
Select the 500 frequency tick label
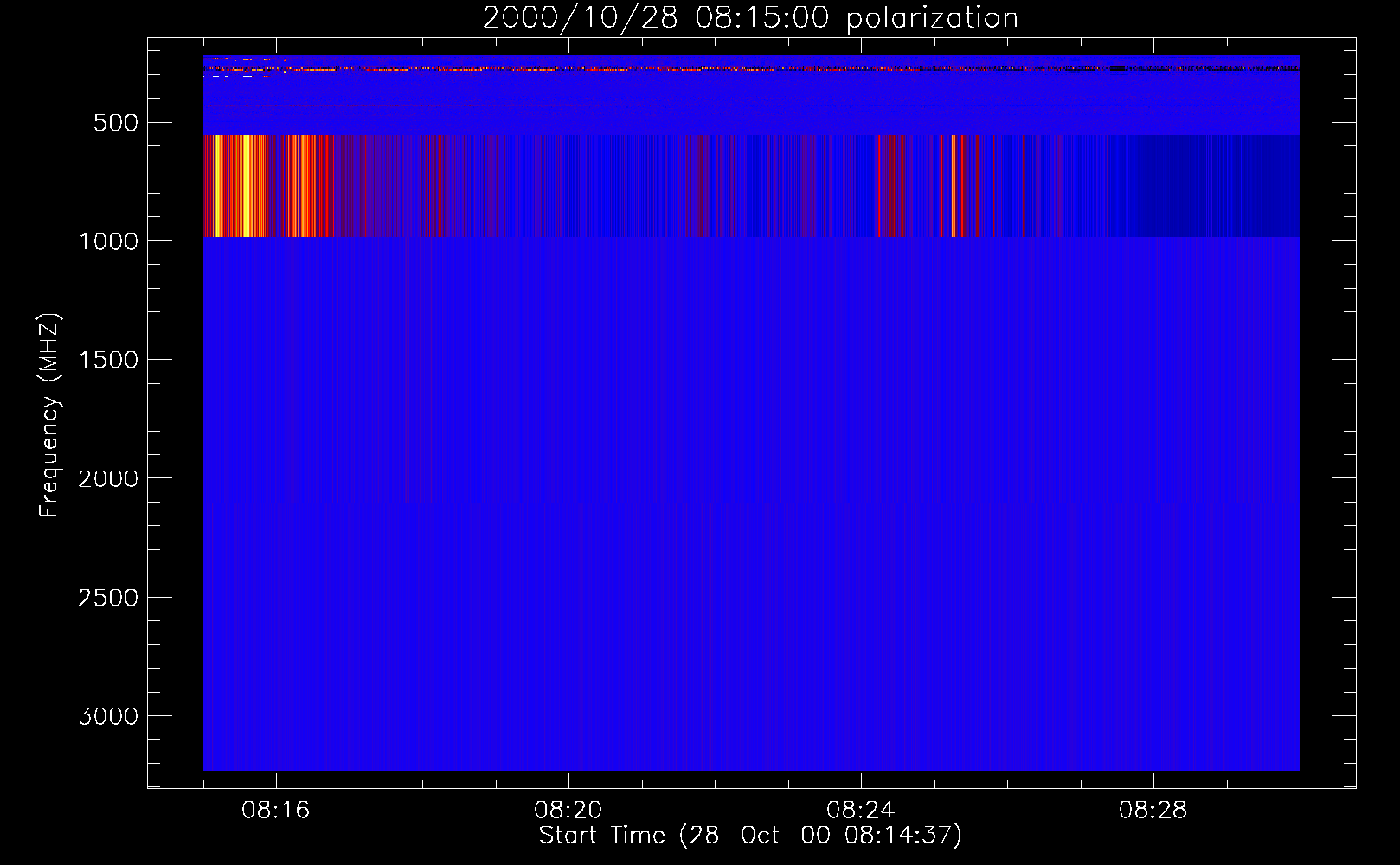pyautogui.click(x=116, y=123)
